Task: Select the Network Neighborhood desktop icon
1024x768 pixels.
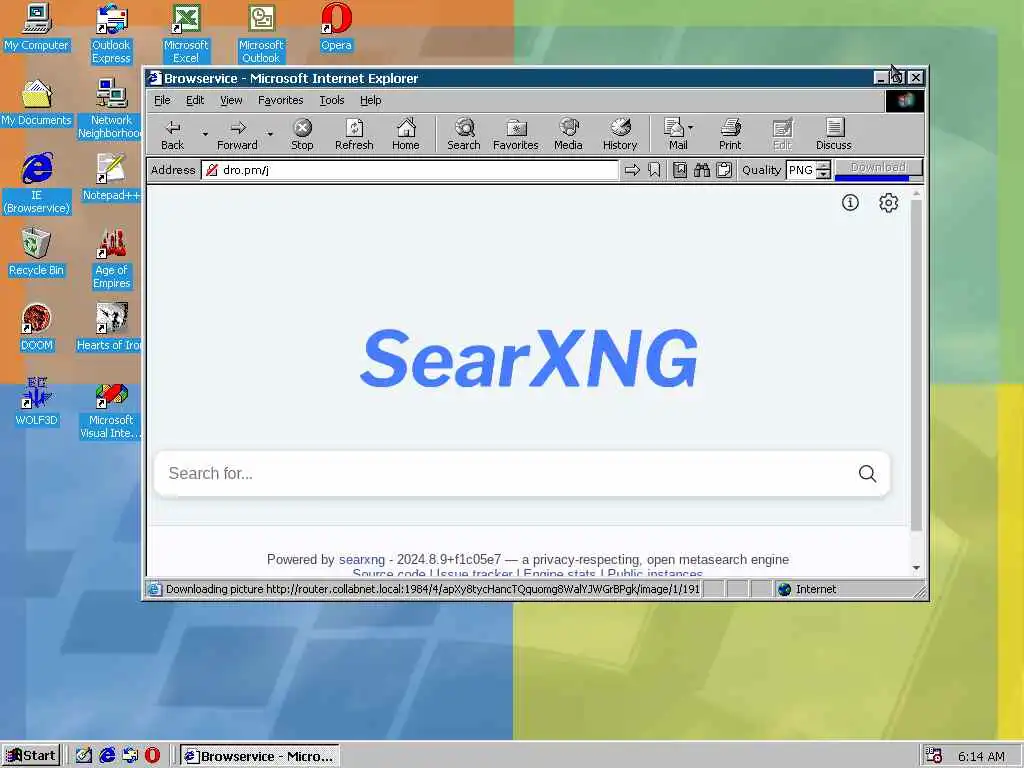Action: [111, 109]
